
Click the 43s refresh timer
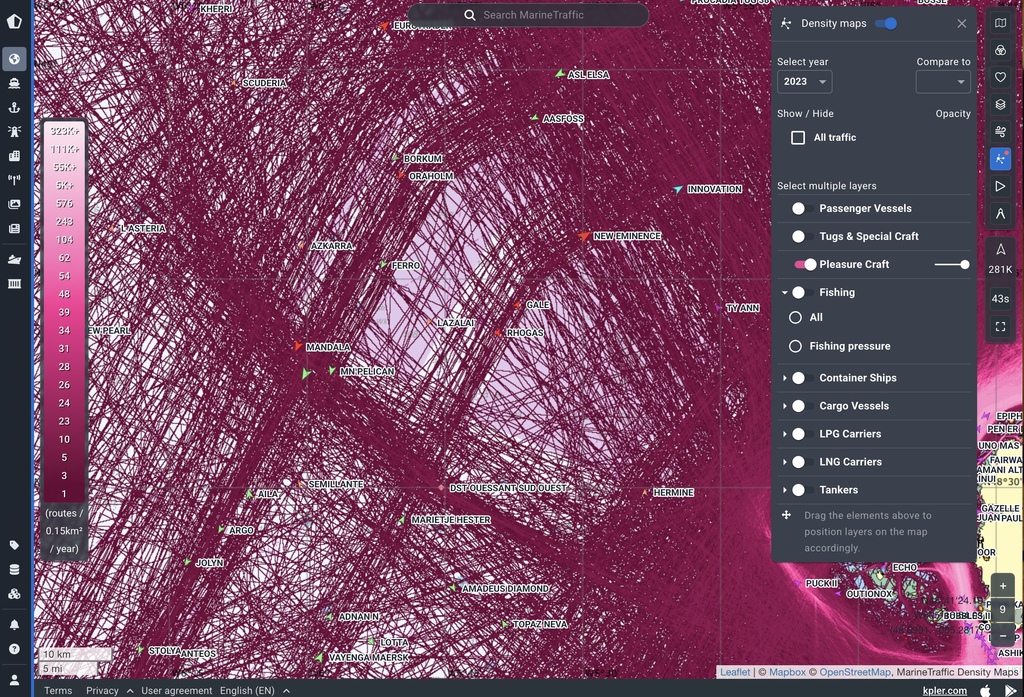(1000, 299)
